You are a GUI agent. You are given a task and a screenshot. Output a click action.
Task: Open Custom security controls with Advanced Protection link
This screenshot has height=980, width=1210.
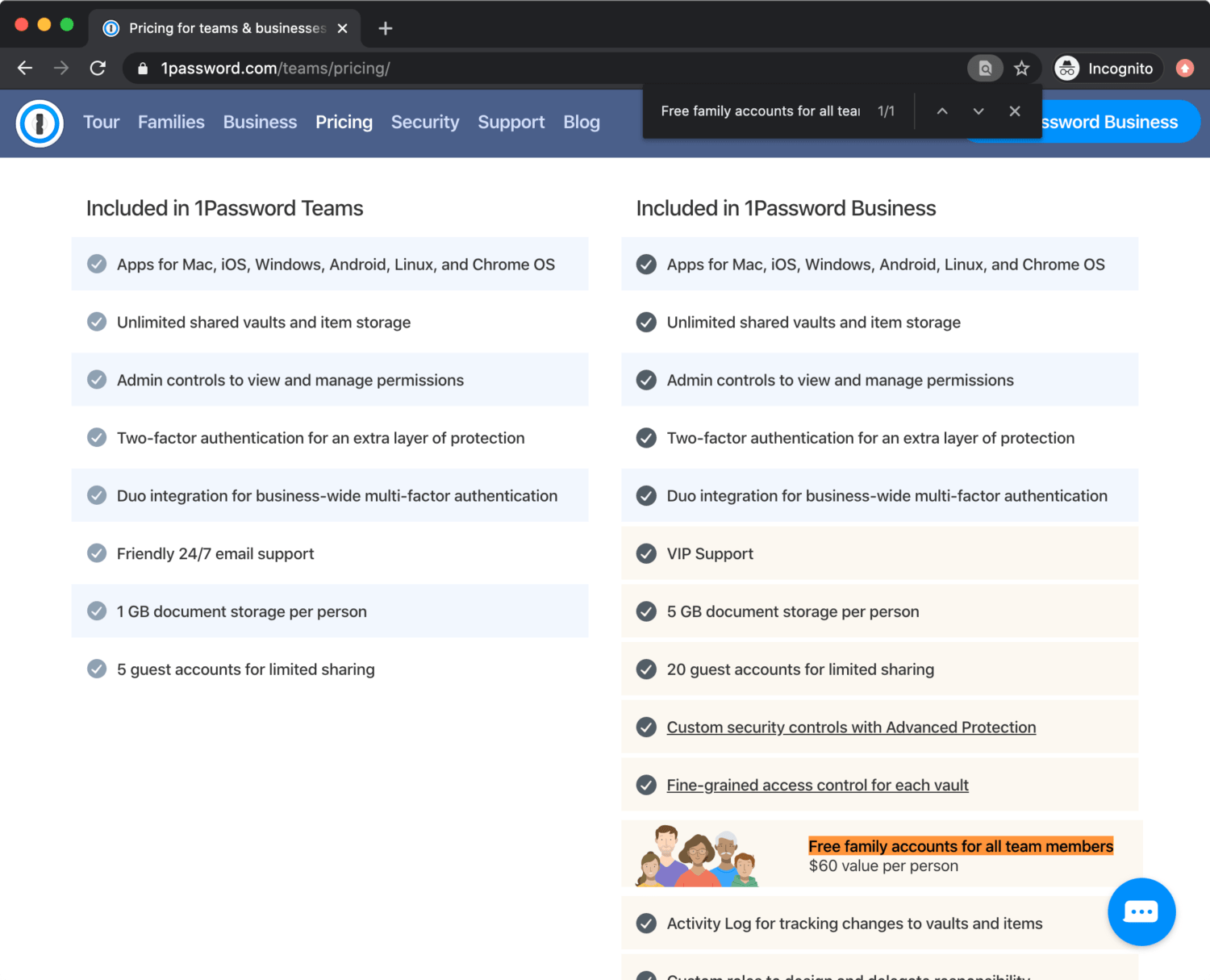851,728
